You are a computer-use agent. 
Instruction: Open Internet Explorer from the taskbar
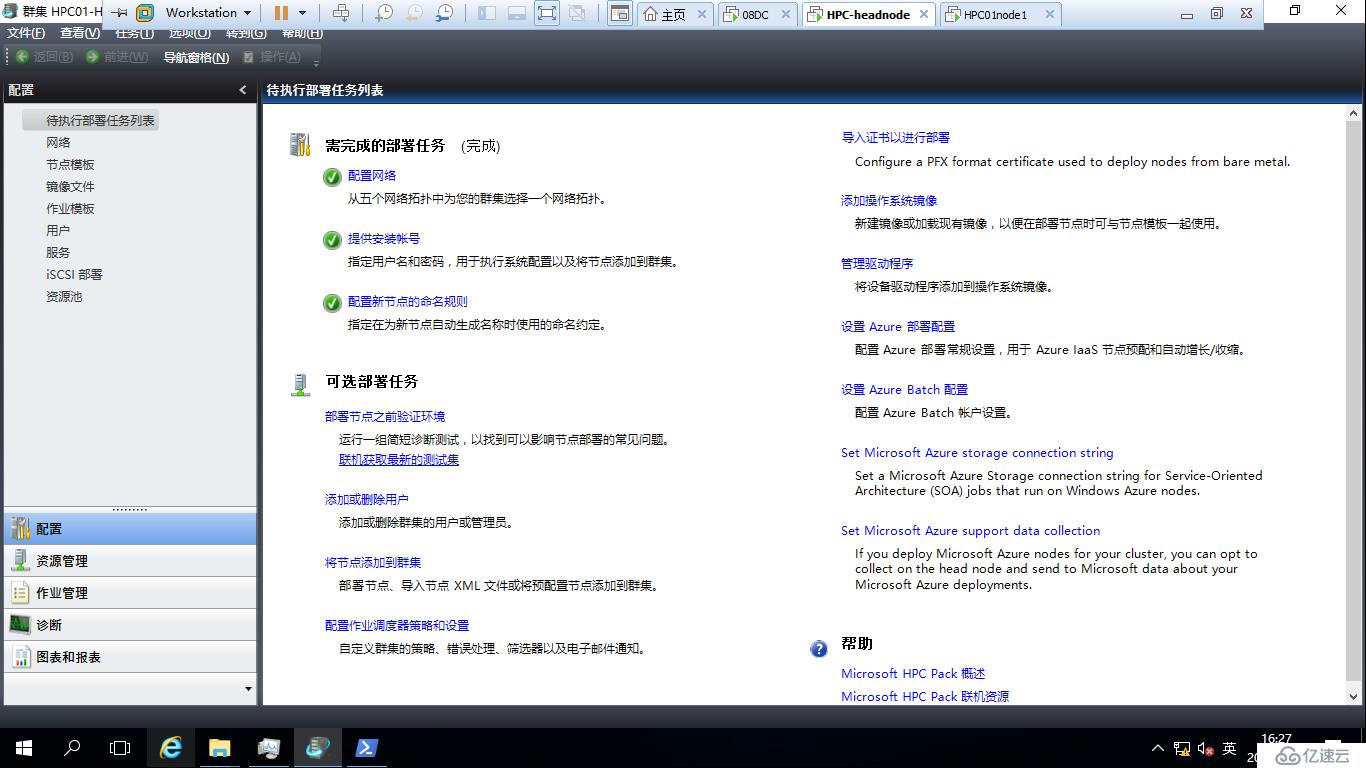172,748
